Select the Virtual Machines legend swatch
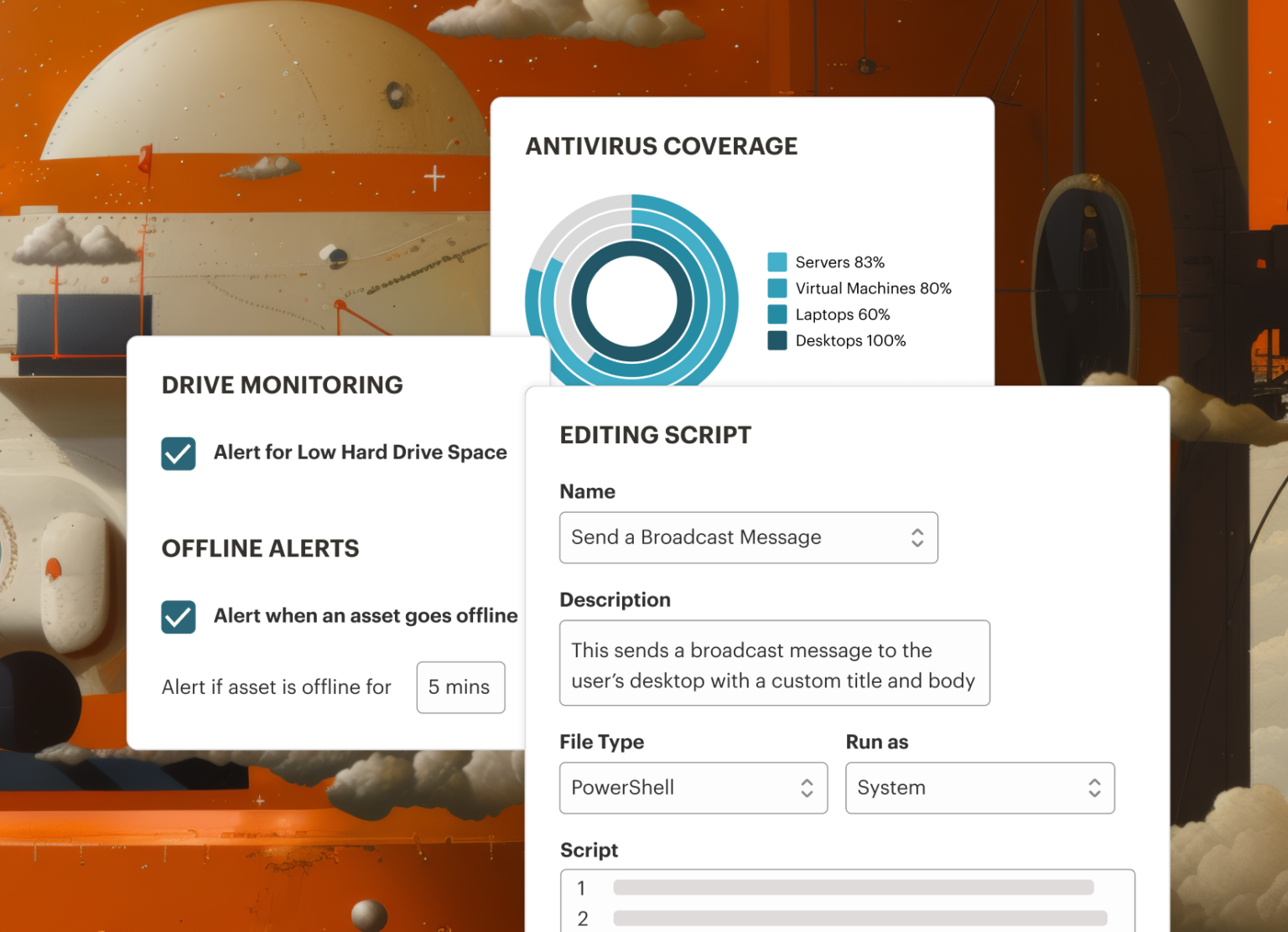Viewport: 1288px width, 932px height. 777,287
